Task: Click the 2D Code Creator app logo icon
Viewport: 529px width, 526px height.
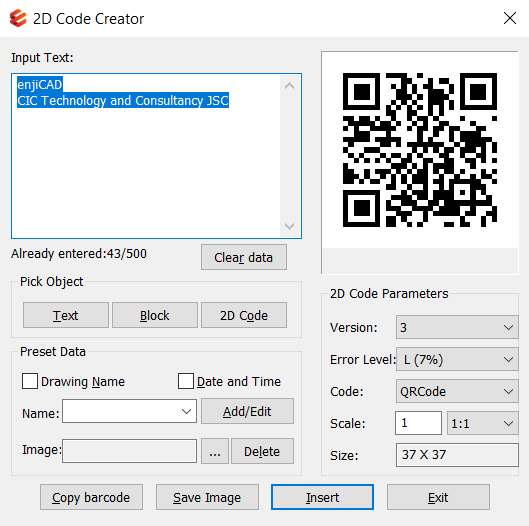Action: (18, 18)
